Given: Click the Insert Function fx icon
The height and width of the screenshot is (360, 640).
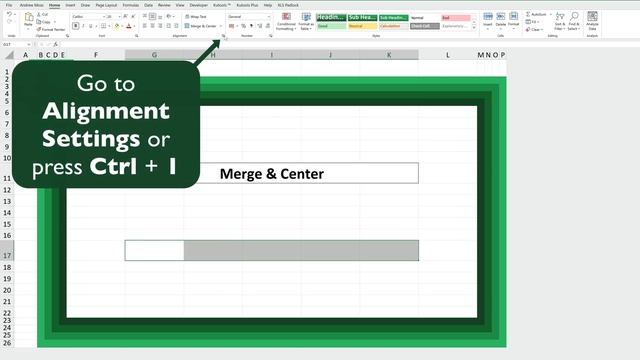Looking at the screenshot, I should tap(56, 44).
